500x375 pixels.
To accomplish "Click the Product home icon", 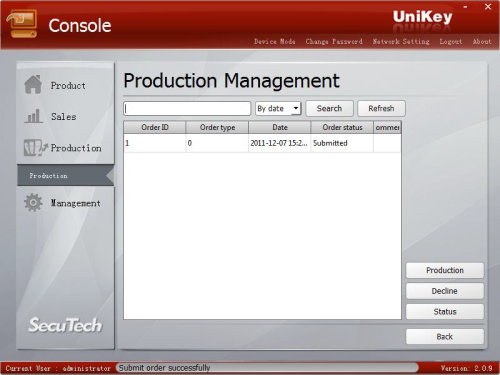I will pos(33,85).
